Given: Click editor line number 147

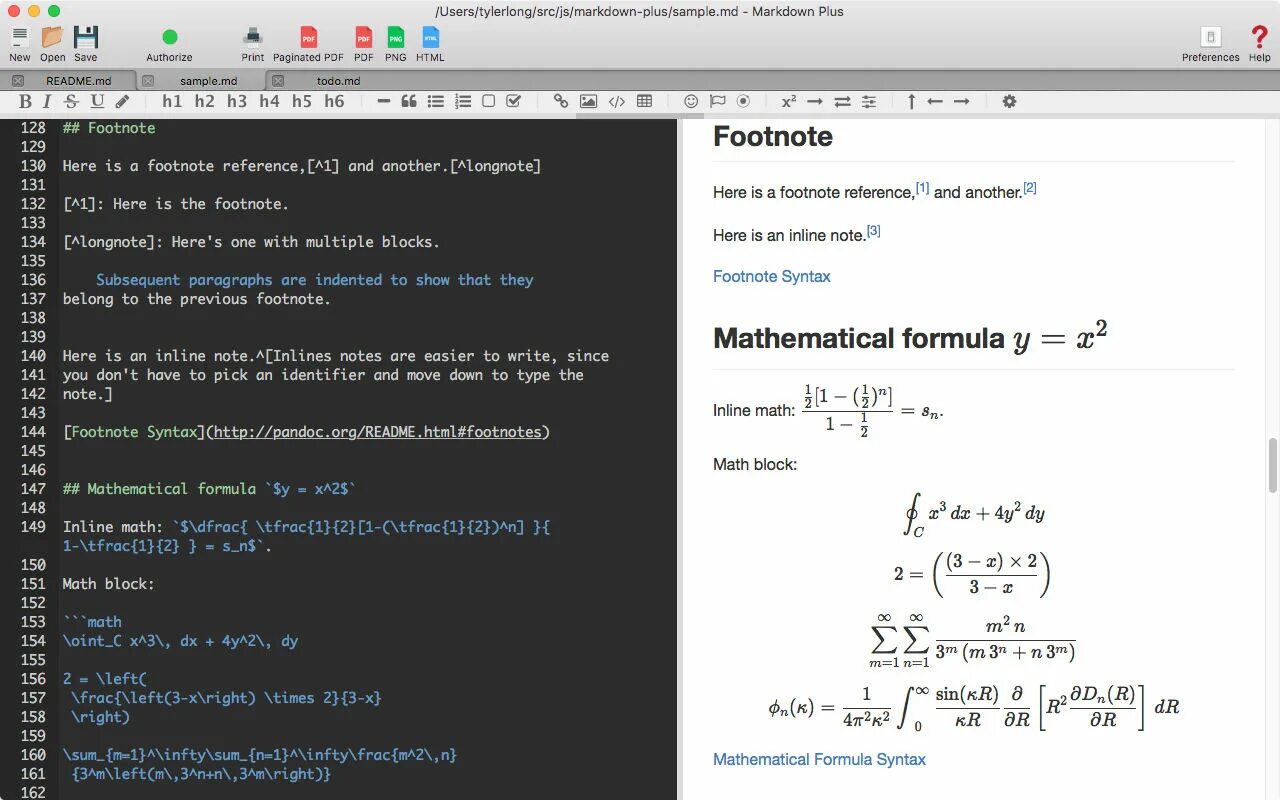Looking at the screenshot, I should [x=34, y=489].
